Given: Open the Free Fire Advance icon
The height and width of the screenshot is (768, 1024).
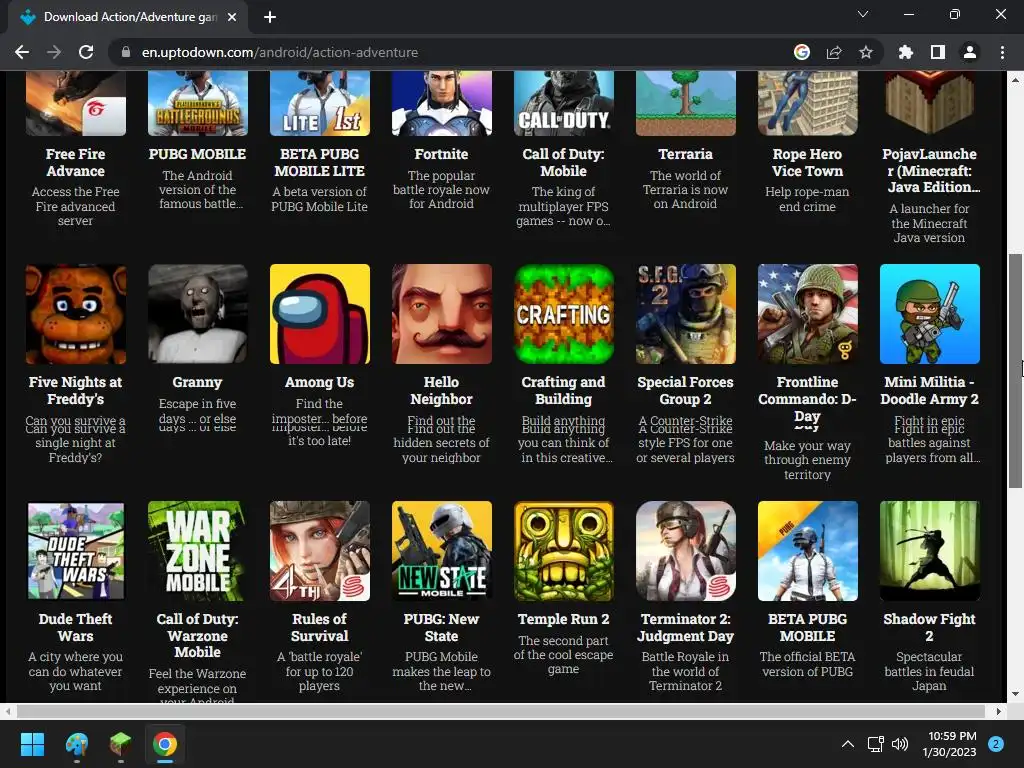Looking at the screenshot, I should (76, 104).
